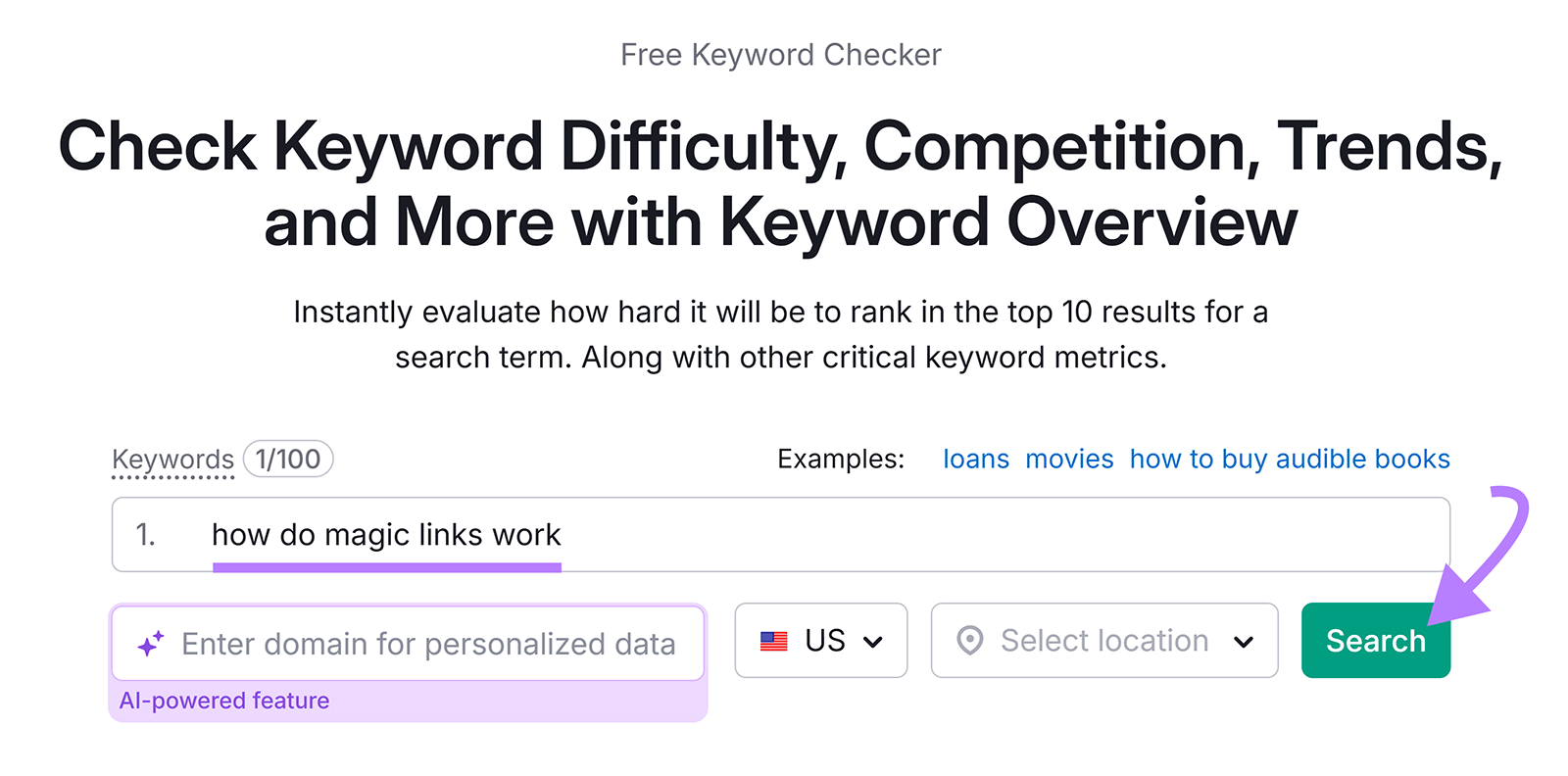Viewport: 1568px width, 776px height.
Task: Open the "loans" example keyword
Action: [975, 459]
